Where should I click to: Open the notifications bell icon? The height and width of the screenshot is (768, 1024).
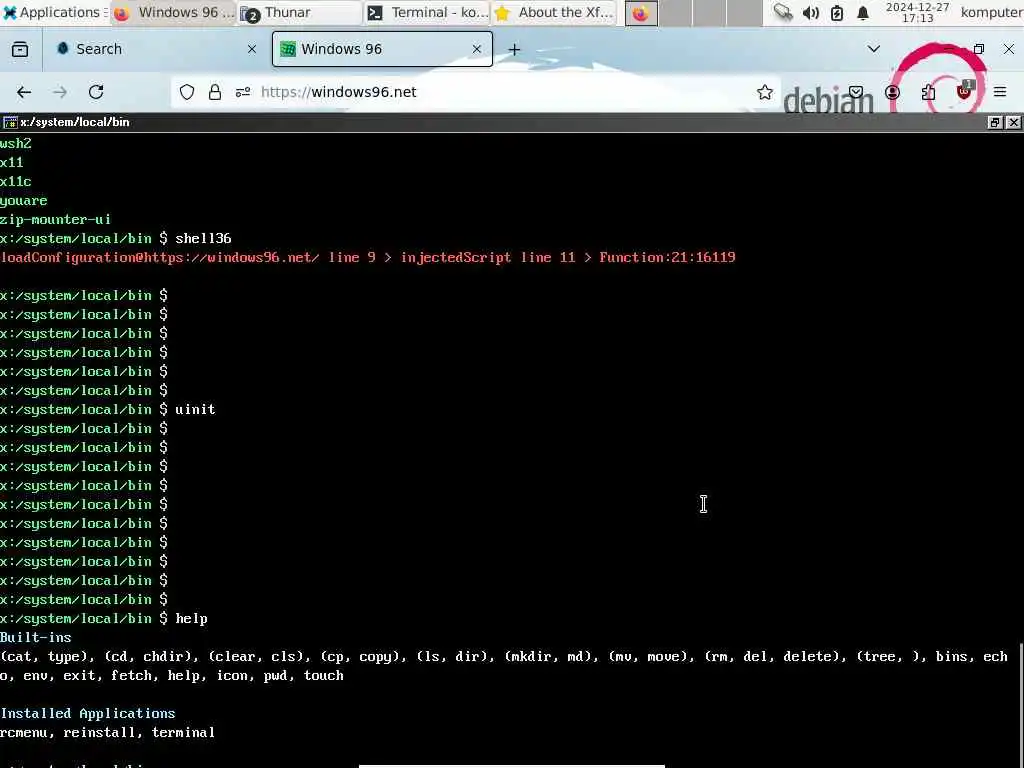[863, 13]
